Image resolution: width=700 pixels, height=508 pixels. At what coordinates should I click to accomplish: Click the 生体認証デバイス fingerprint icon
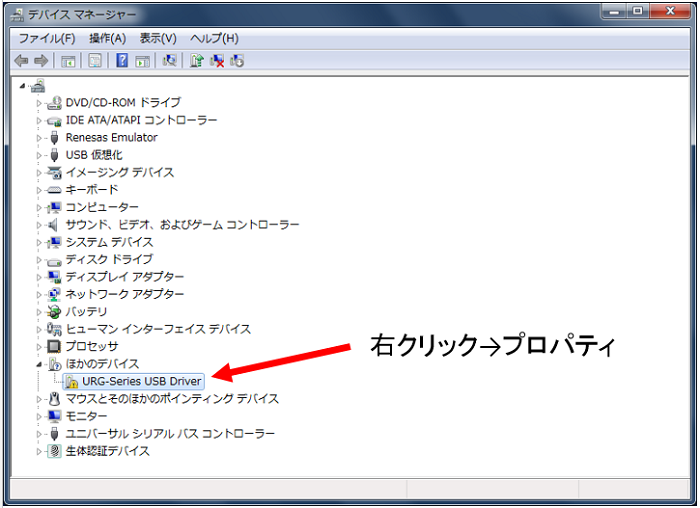(54, 451)
